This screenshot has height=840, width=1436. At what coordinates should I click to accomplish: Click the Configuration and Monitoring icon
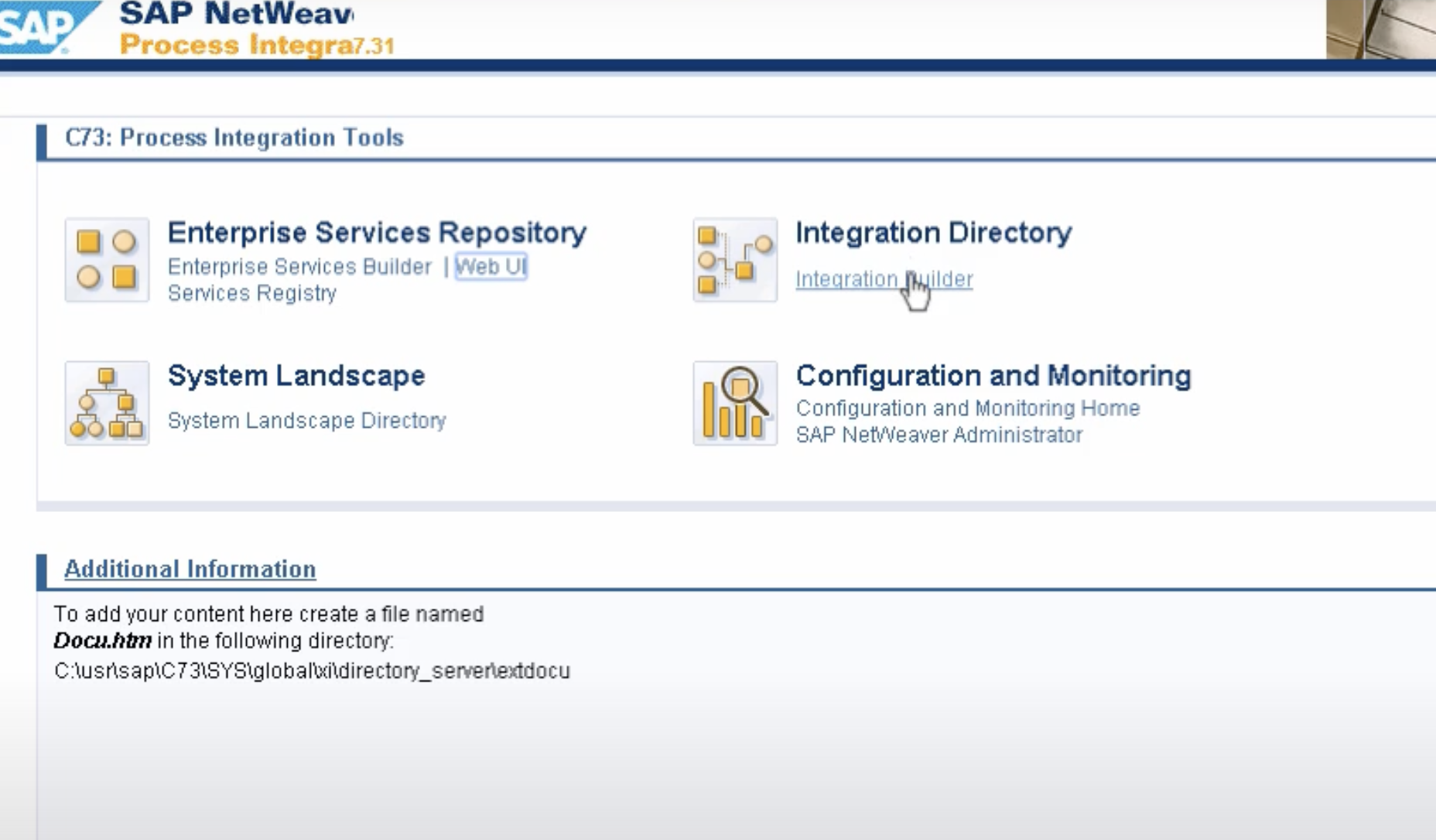coord(735,403)
